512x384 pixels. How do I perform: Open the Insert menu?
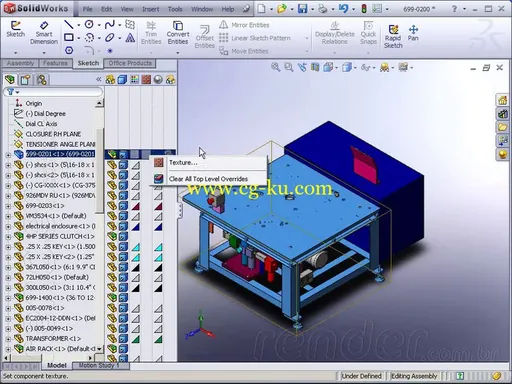pos(151,9)
